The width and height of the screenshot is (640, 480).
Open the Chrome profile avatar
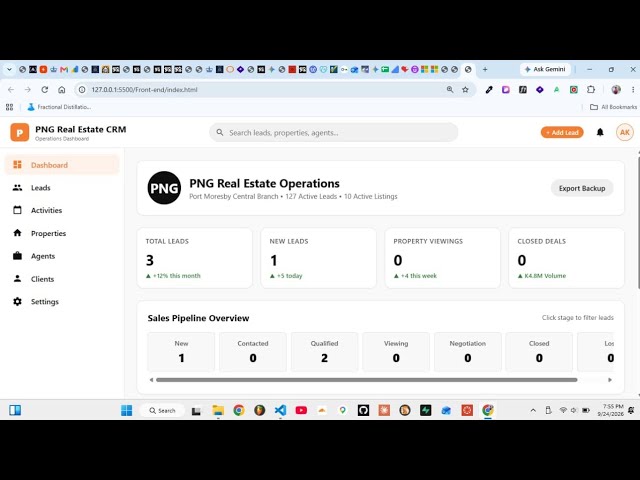[x=616, y=89]
